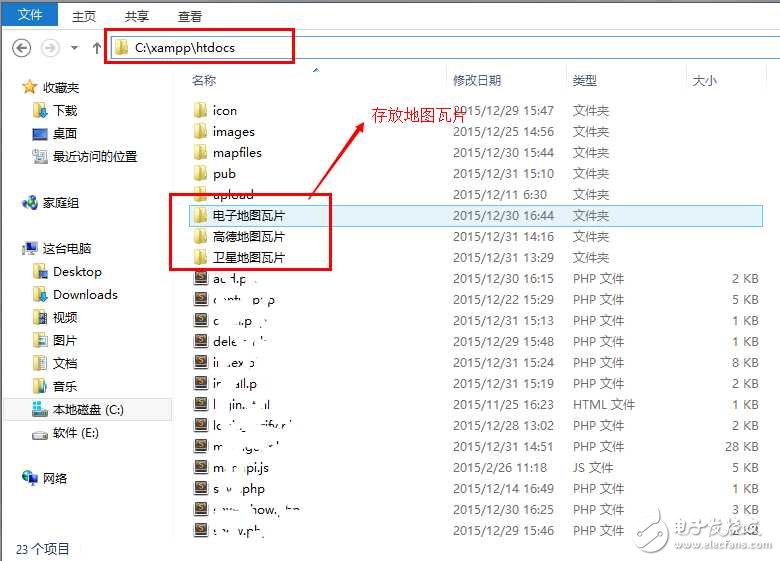Switch to the 查看 ribbon tab

pos(189,16)
